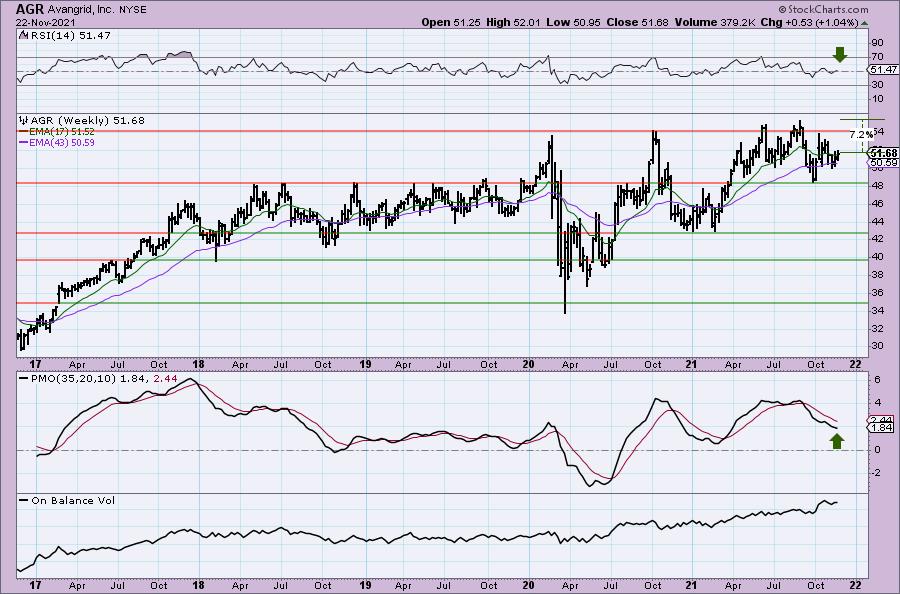The image size is (900, 594).
Task: Click the red 2.44 PMO signal value in the legend
Action: point(166,379)
